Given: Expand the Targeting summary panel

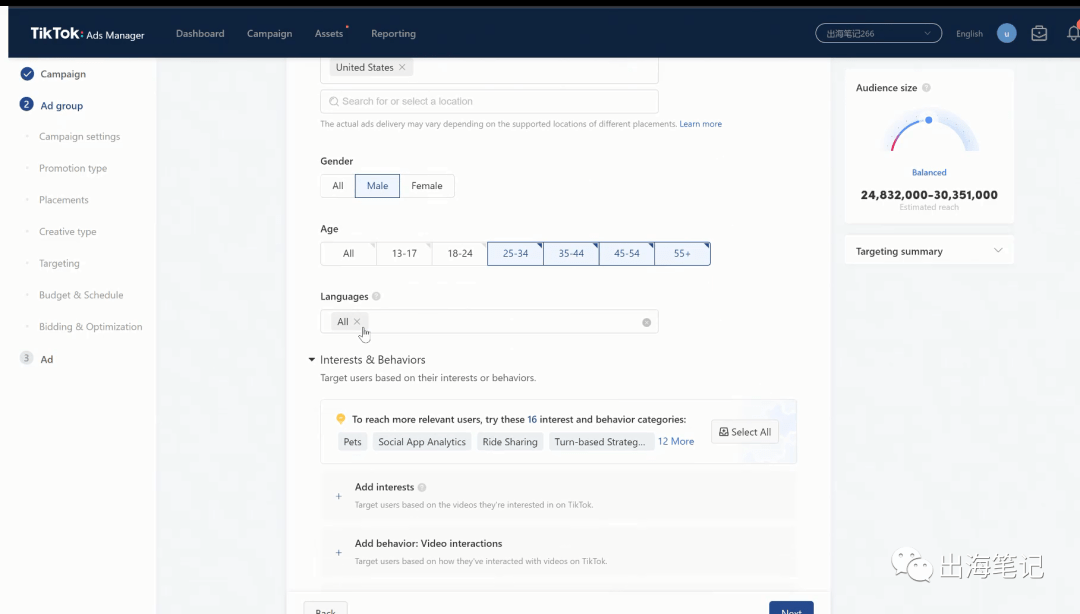Looking at the screenshot, I should pyautogui.click(x=928, y=251).
